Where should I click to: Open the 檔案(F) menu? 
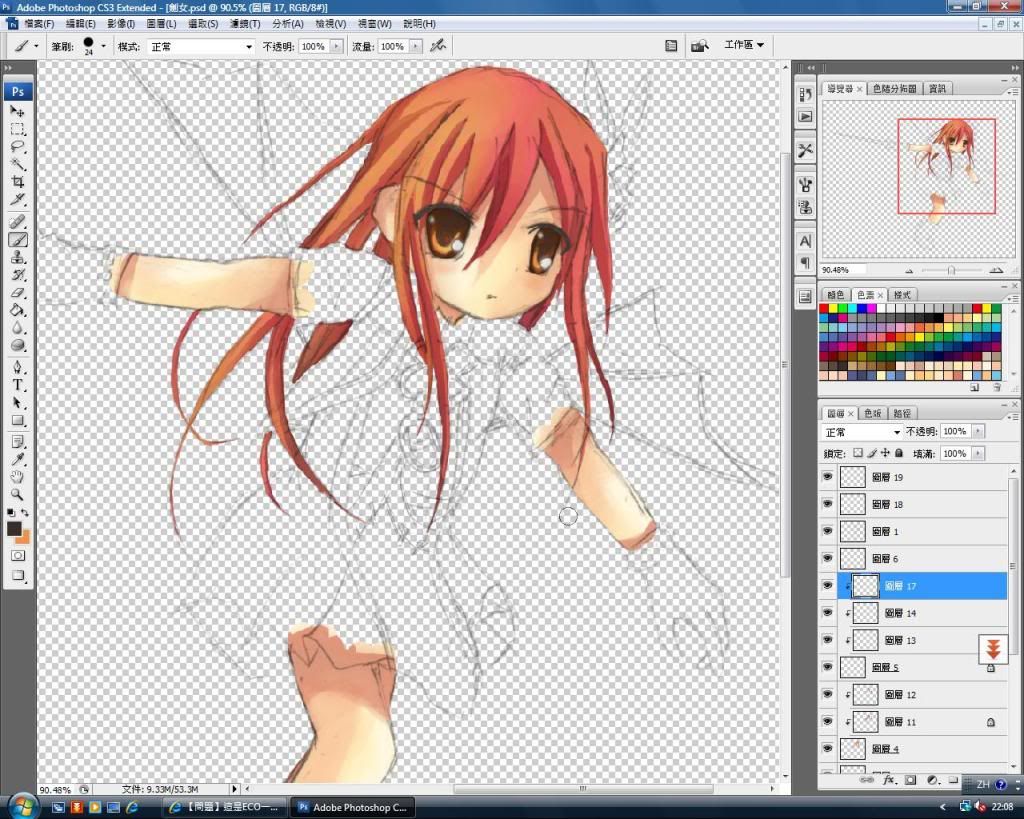coord(39,24)
